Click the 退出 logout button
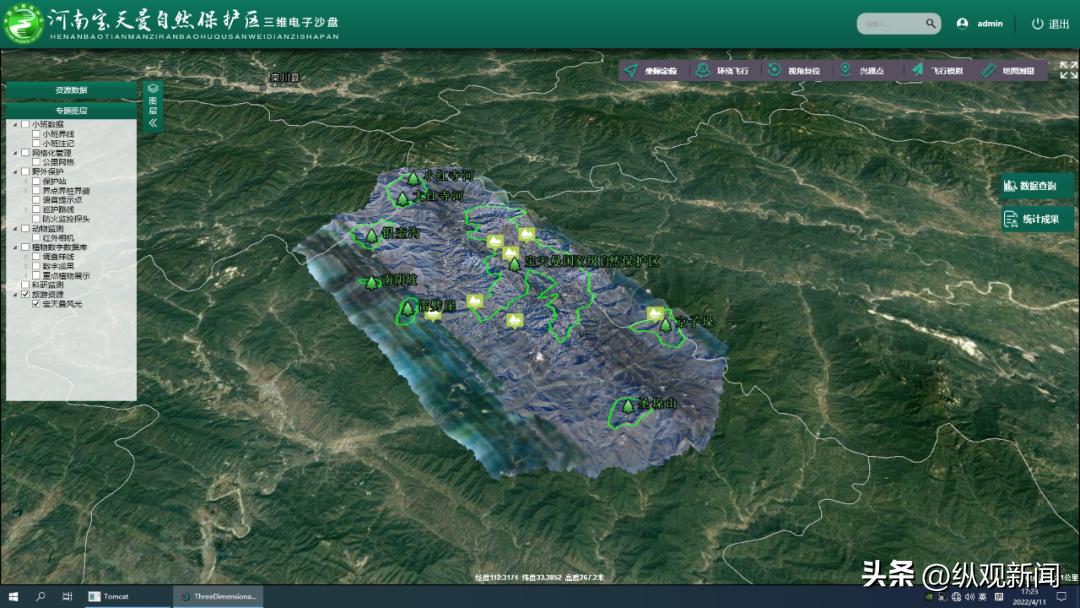1080x608 pixels. click(1050, 23)
